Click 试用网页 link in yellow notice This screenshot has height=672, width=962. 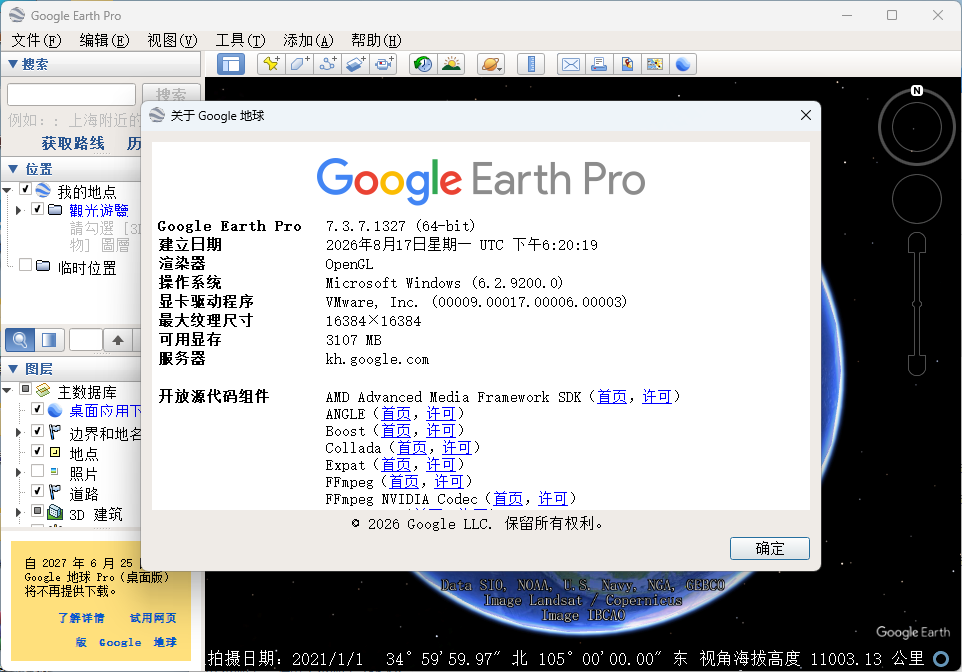pos(153,618)
